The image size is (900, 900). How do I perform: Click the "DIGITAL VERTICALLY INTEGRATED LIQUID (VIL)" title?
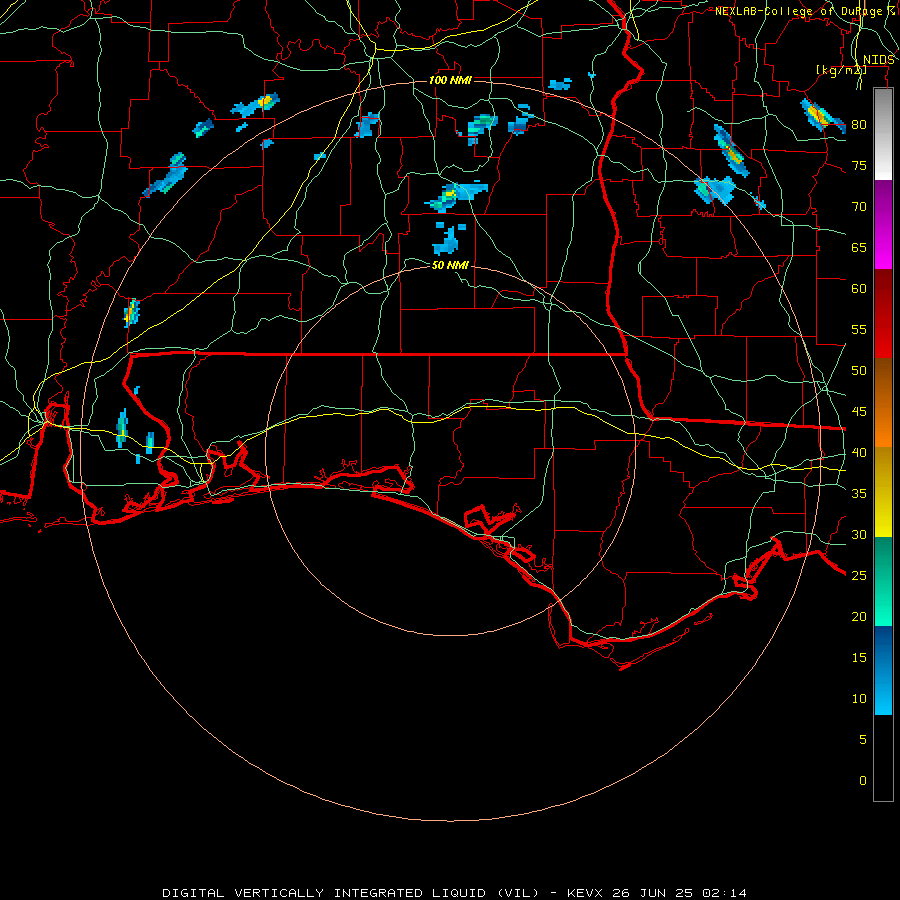[350, 893]
